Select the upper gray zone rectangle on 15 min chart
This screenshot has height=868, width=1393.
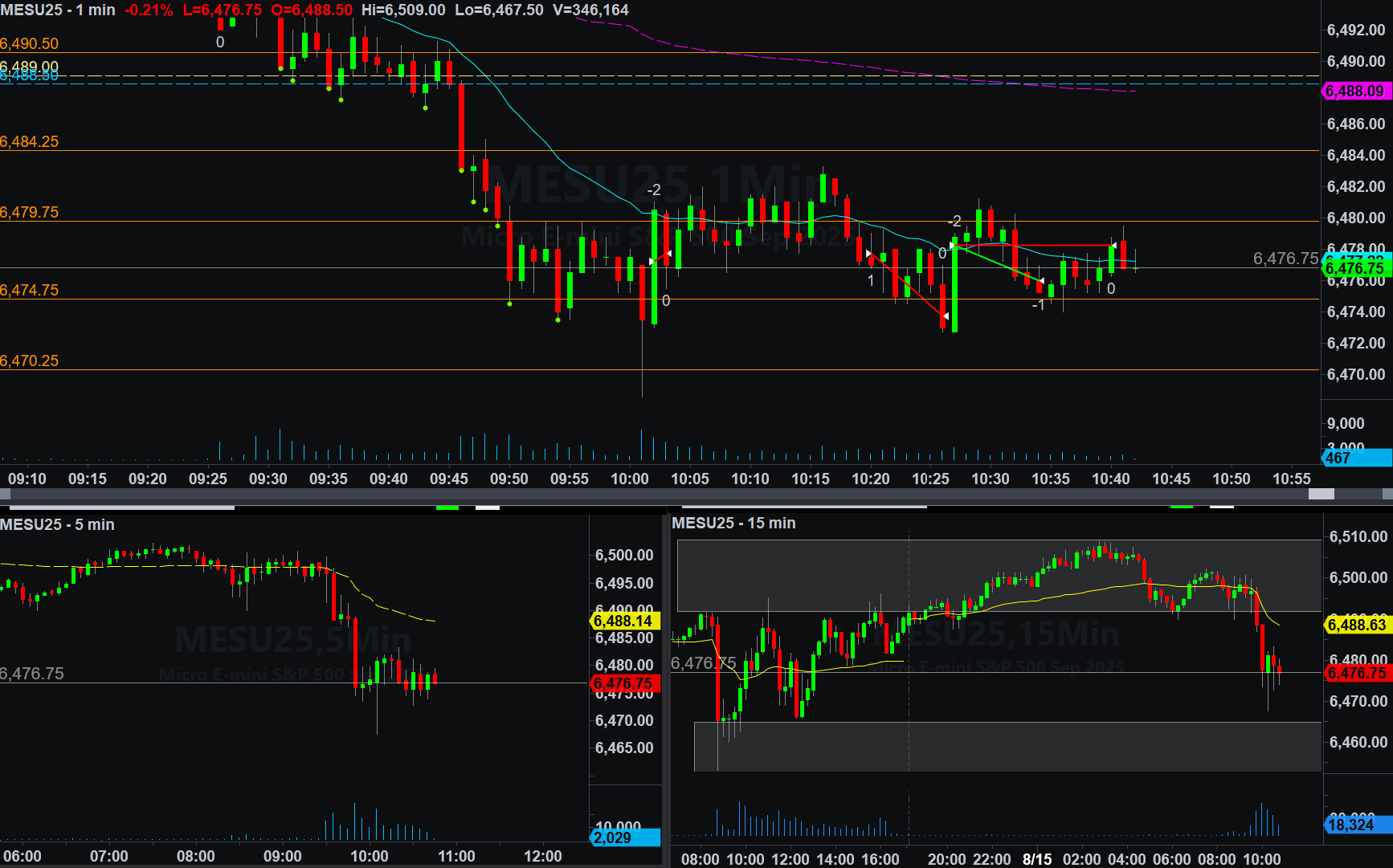click(999, 575)
